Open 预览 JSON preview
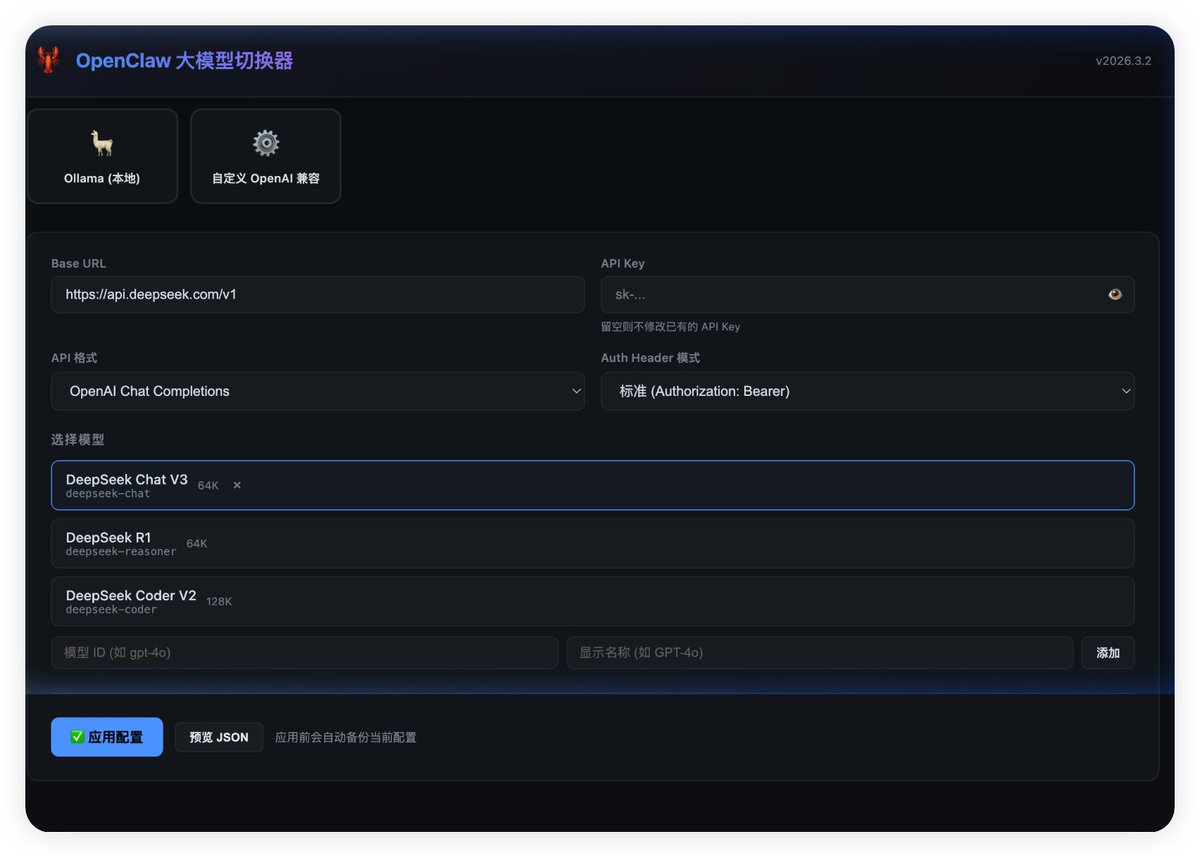This screenshot has height=858, width=1200. tap(219, 737)
